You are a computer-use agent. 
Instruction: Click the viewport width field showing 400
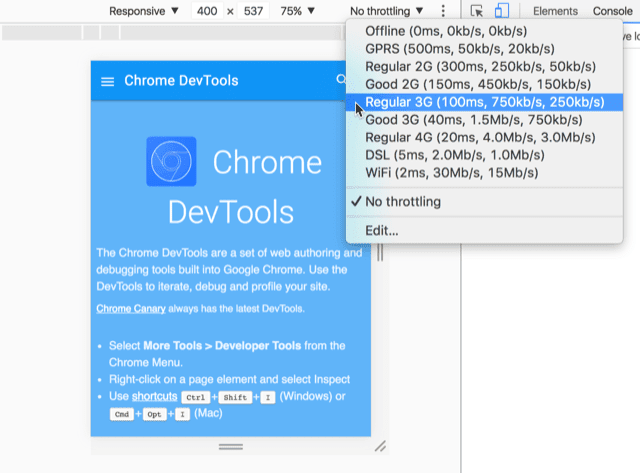(x=208, y=11)
